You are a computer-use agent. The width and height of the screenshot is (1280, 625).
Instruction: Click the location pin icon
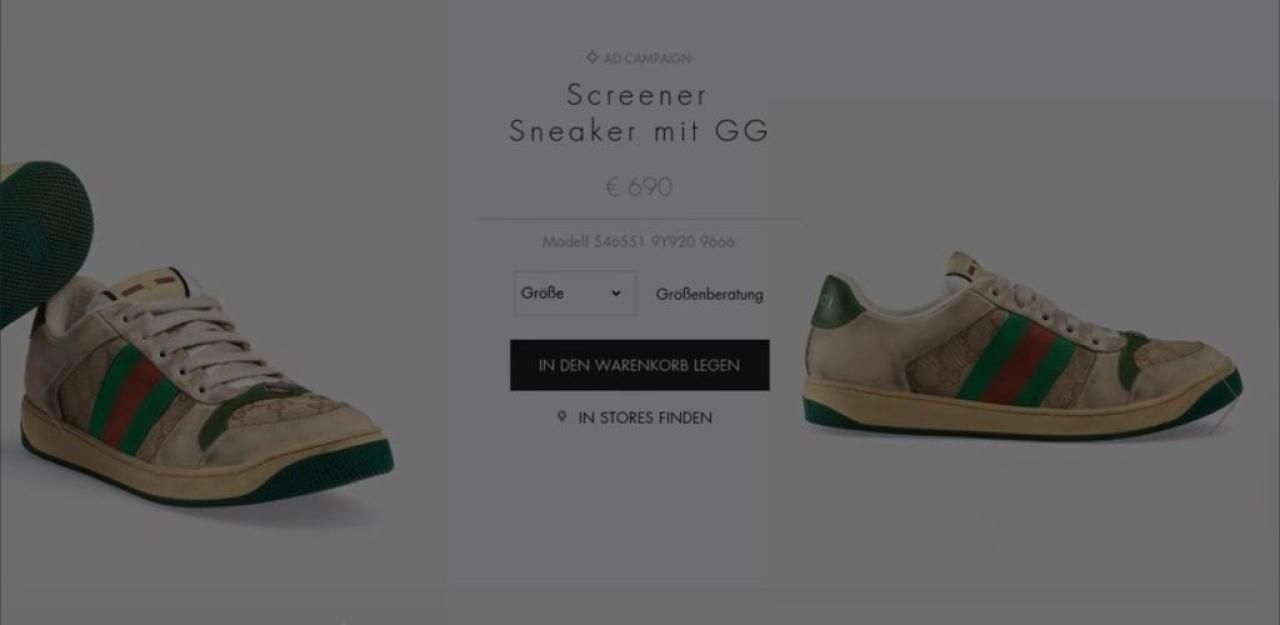point(562,417)
